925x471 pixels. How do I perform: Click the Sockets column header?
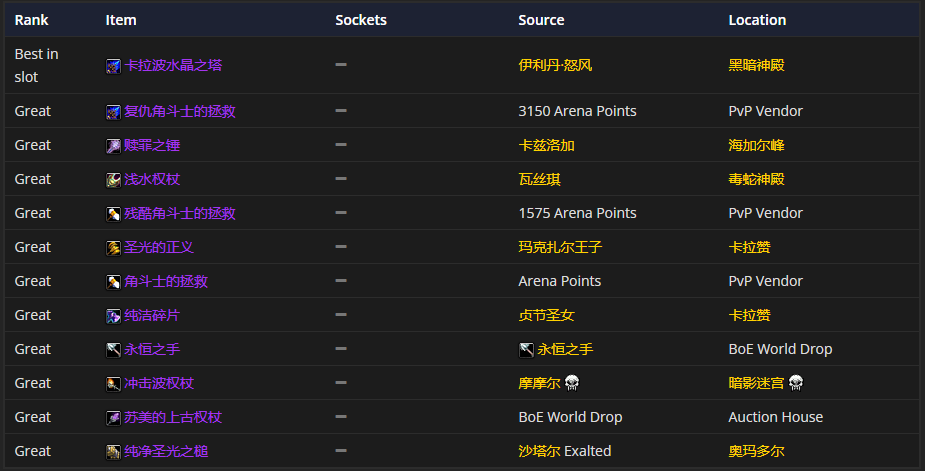pos(361,20)
